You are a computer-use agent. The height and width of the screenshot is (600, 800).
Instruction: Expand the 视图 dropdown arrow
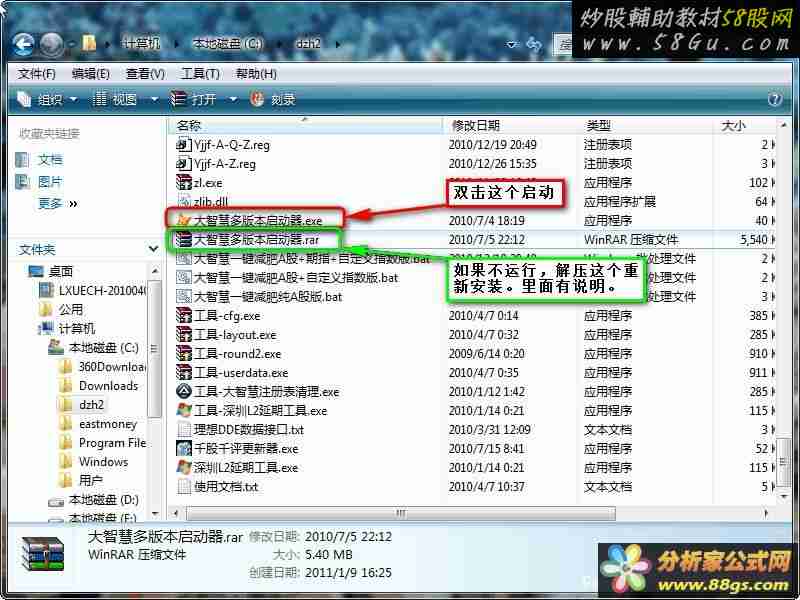pos(154,99)
